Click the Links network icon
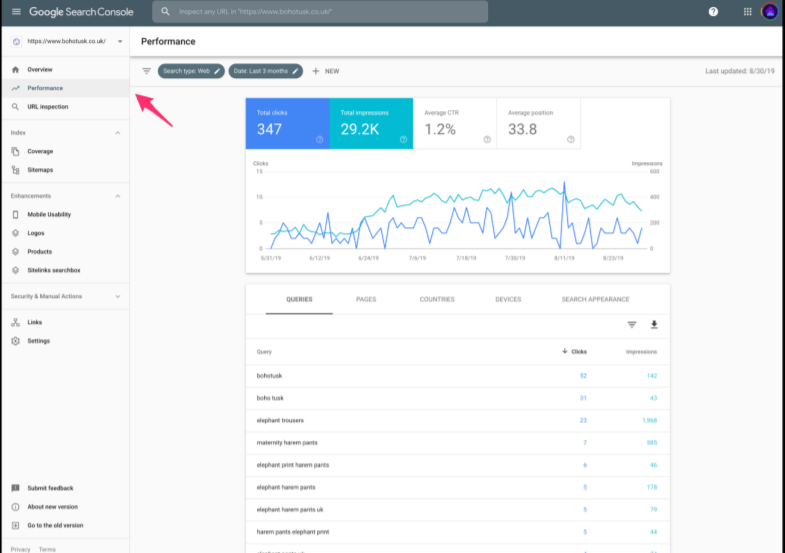 coord(16,322)
